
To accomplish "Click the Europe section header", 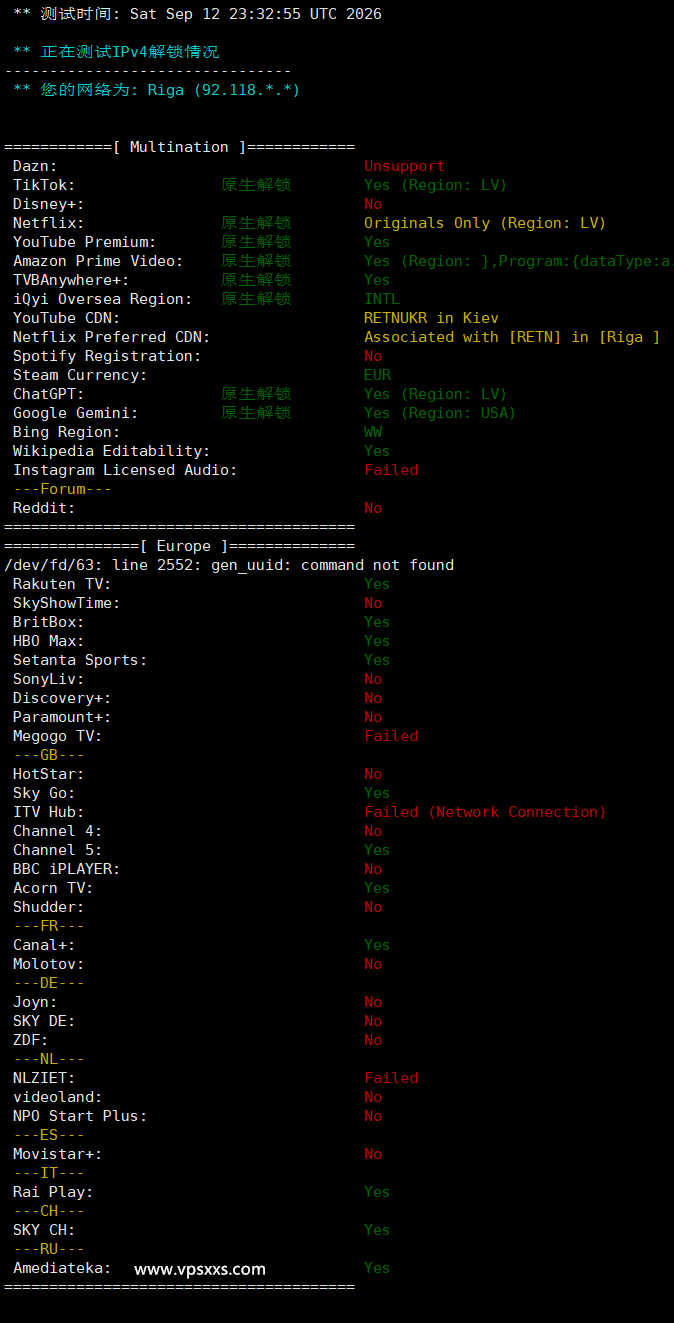I will [x=179, y=546].
